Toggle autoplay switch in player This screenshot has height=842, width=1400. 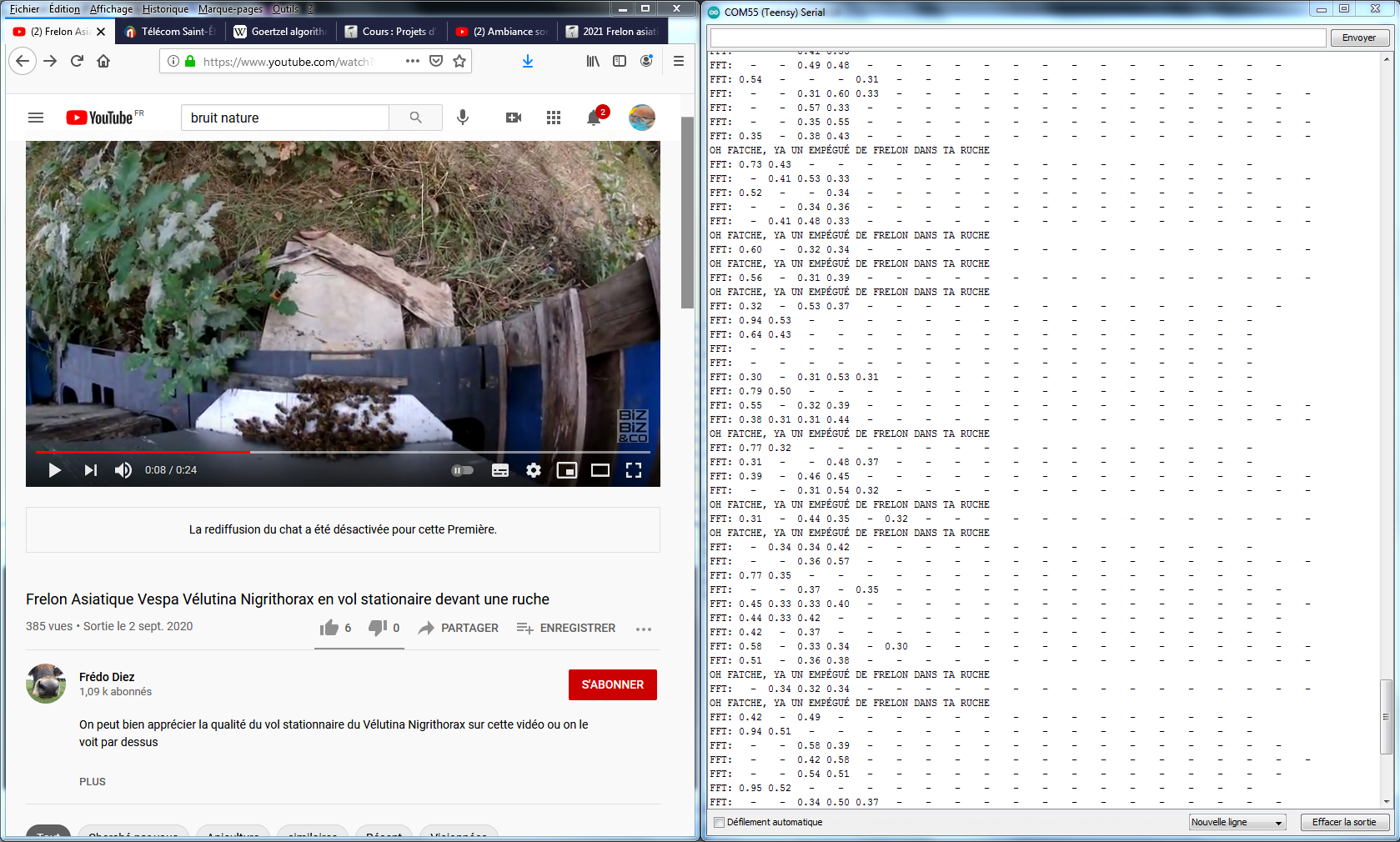click(463, 470)
